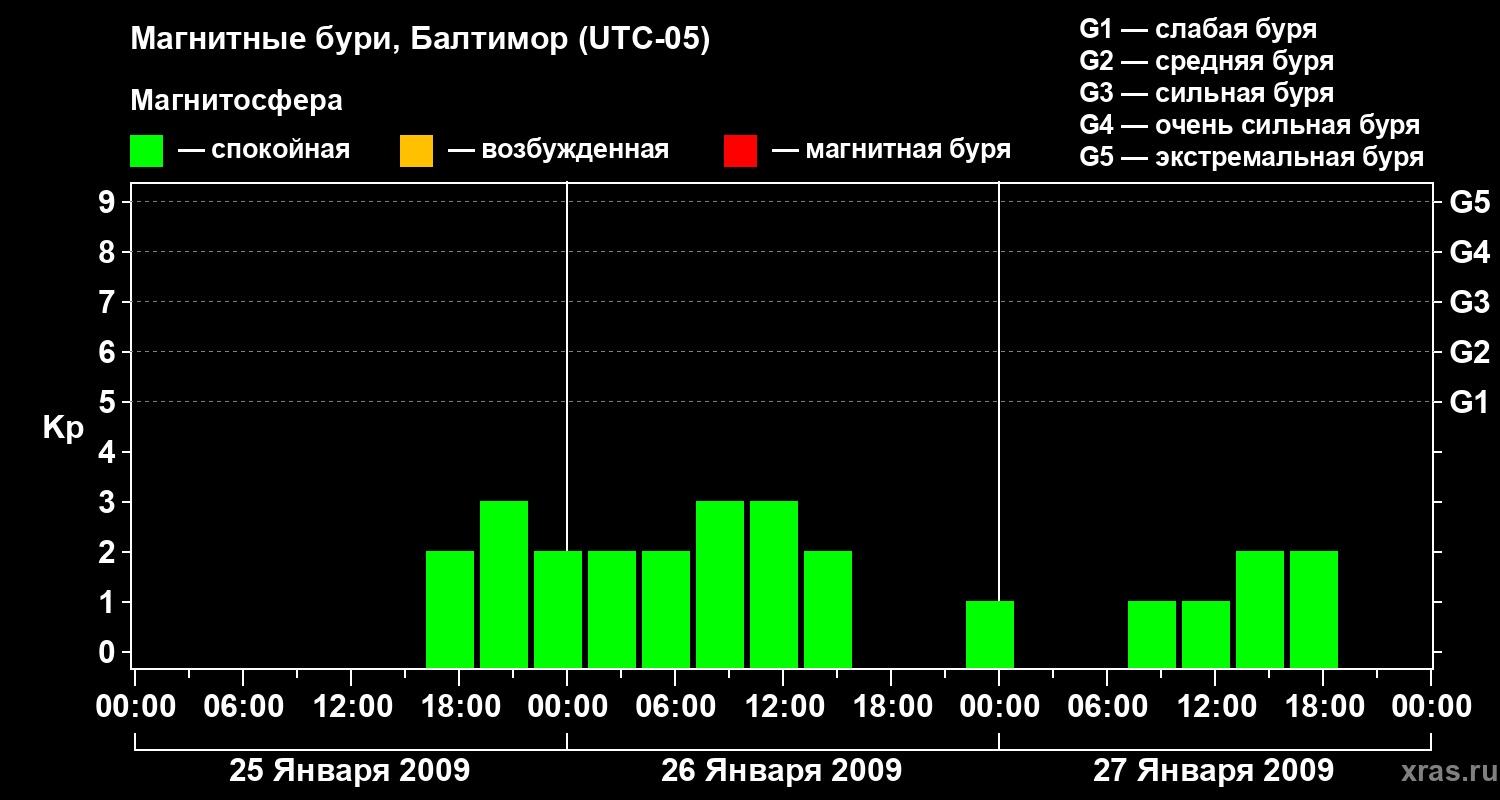Select the '26 Января 2009' date label
1500x800 pixels.
[x=782, y=771]
